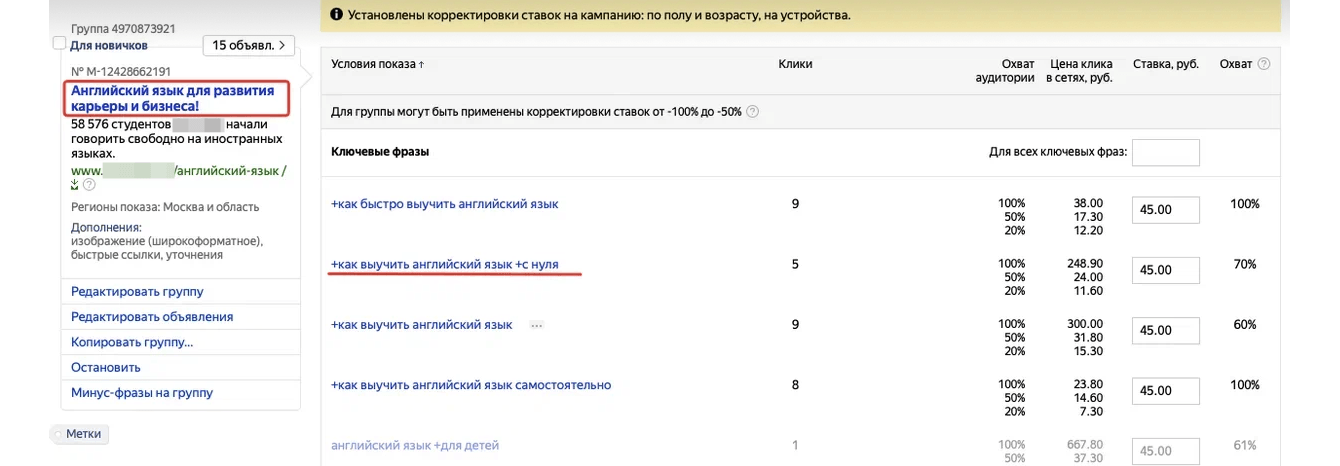Expand the '15 объявл.' ads list
Viewport: 1340px width, 466px height.
(249, 45)
